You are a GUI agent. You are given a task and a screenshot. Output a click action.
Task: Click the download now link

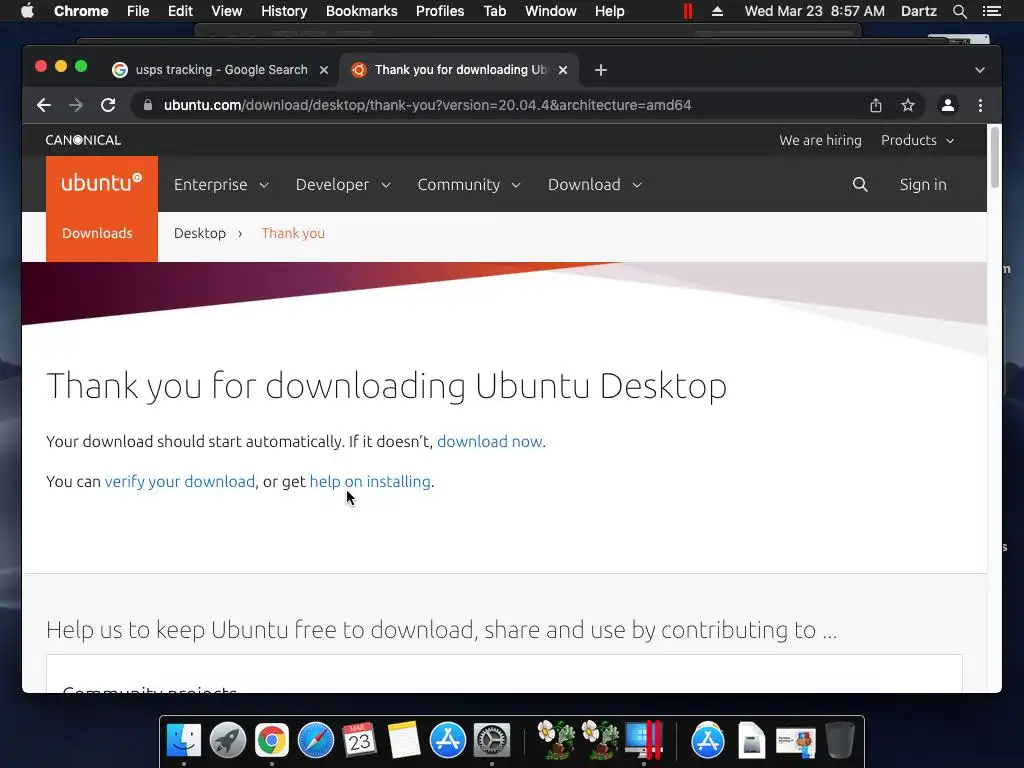[490, 441]
